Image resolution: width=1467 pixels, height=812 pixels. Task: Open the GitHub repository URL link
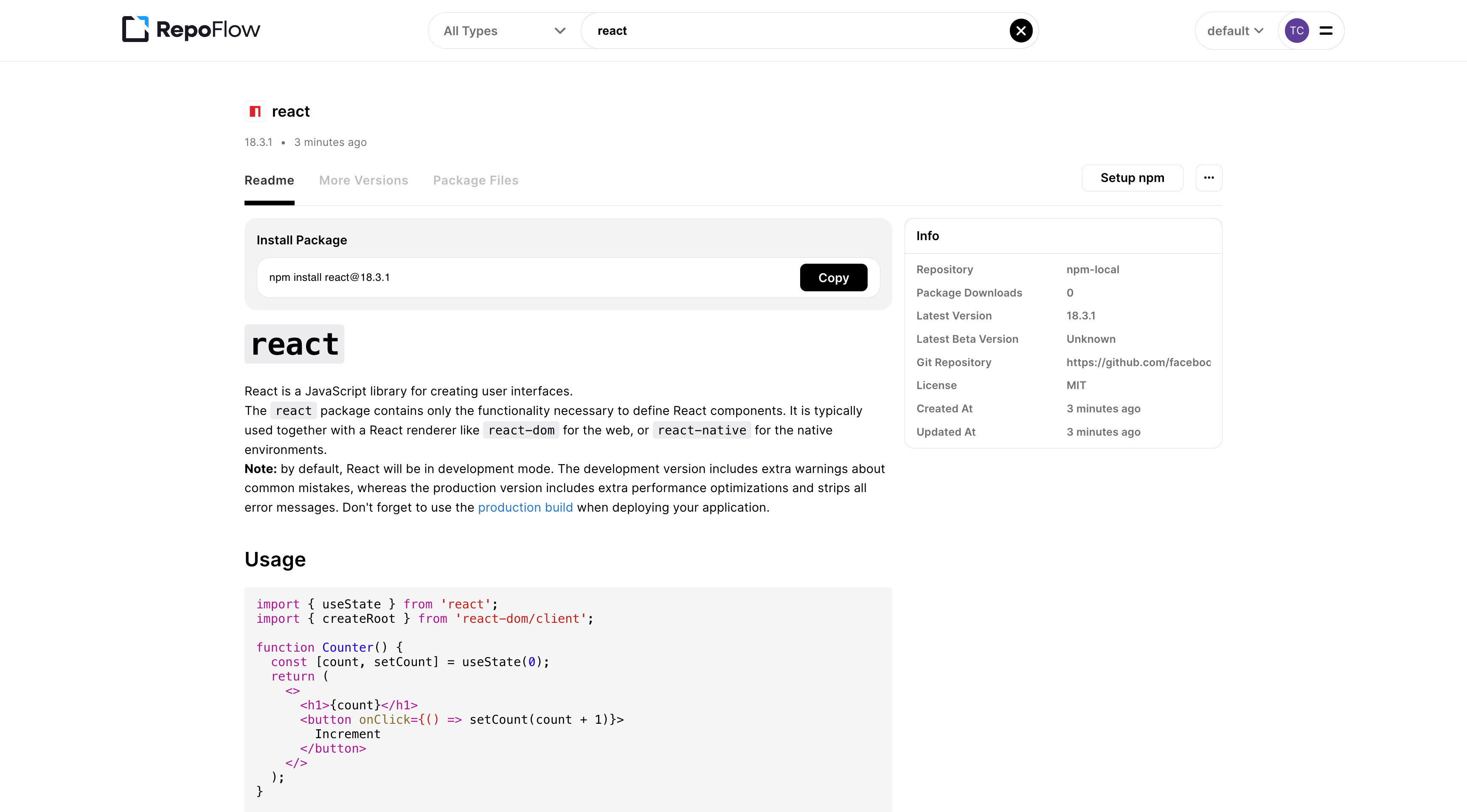coord(1138,362)
